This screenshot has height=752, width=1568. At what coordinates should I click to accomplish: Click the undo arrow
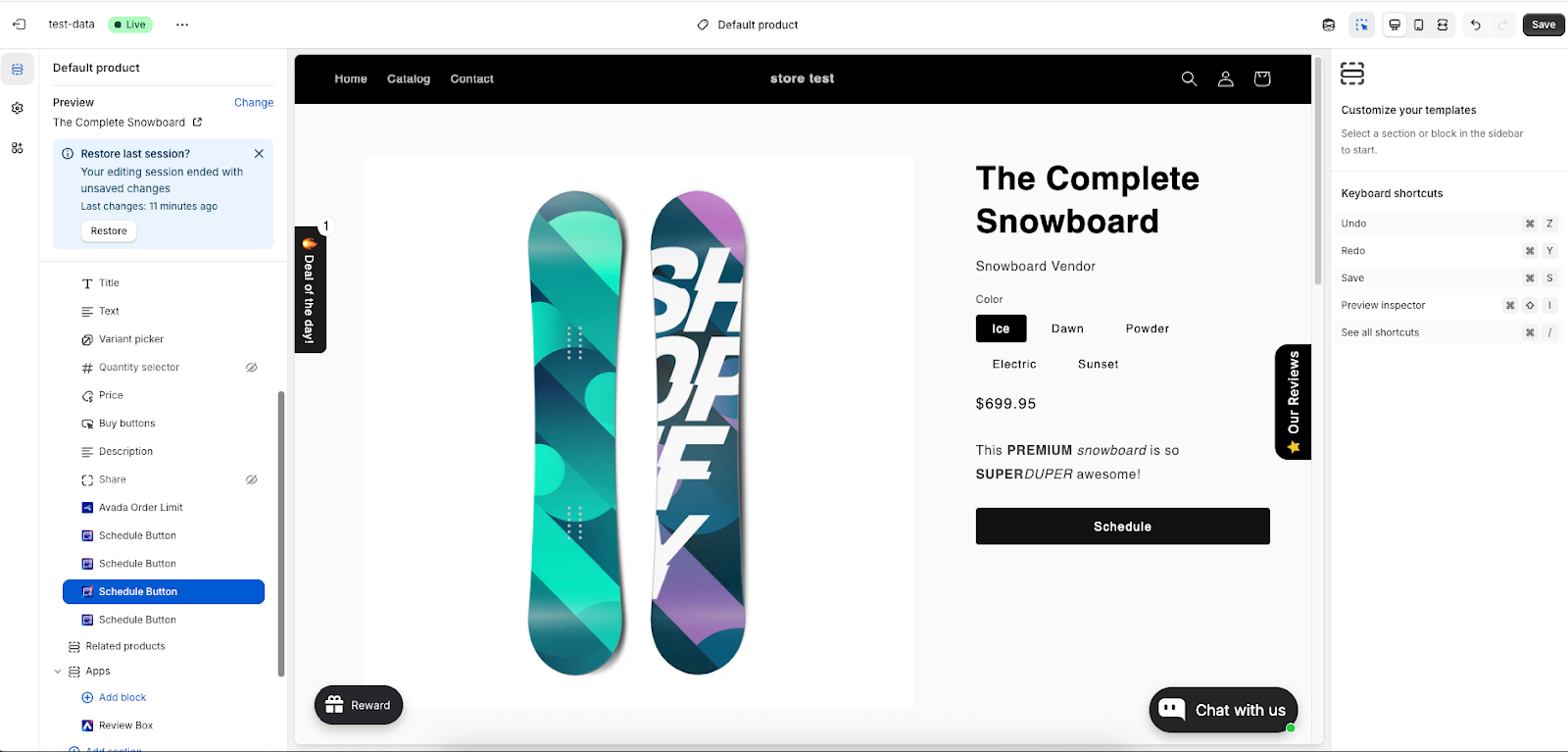pyautogui.click(x=1476, y=25)
